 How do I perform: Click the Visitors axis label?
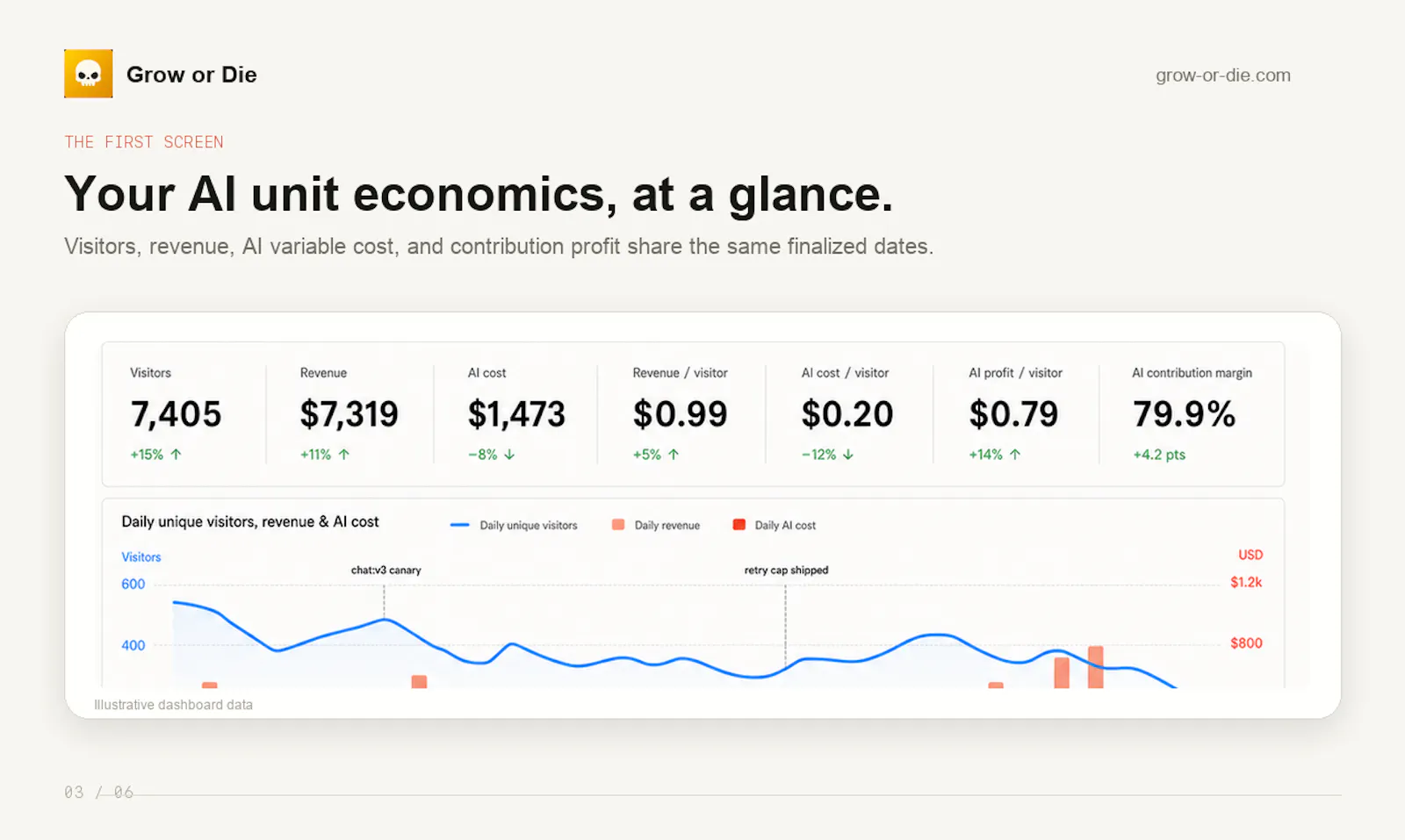click(x=140, y=557)
